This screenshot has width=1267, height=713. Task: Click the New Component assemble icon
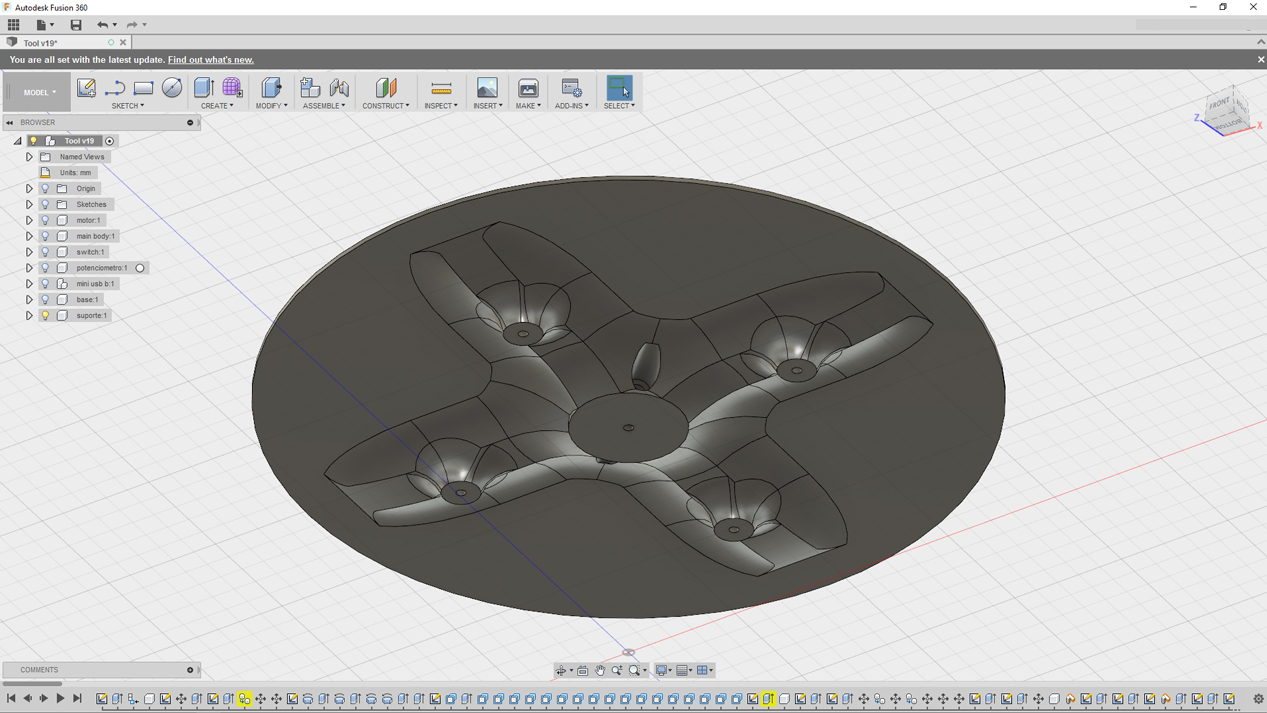pos(310,88)
